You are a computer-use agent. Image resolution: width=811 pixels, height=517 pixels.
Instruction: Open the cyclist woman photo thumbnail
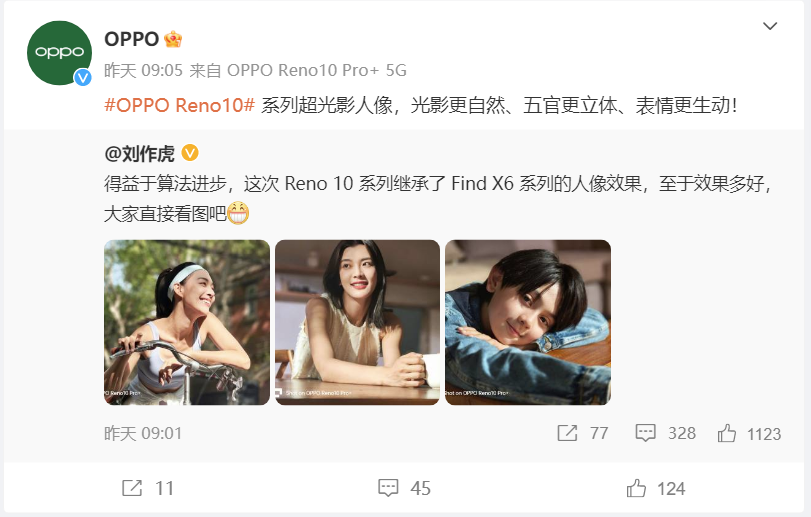point(187,322)
